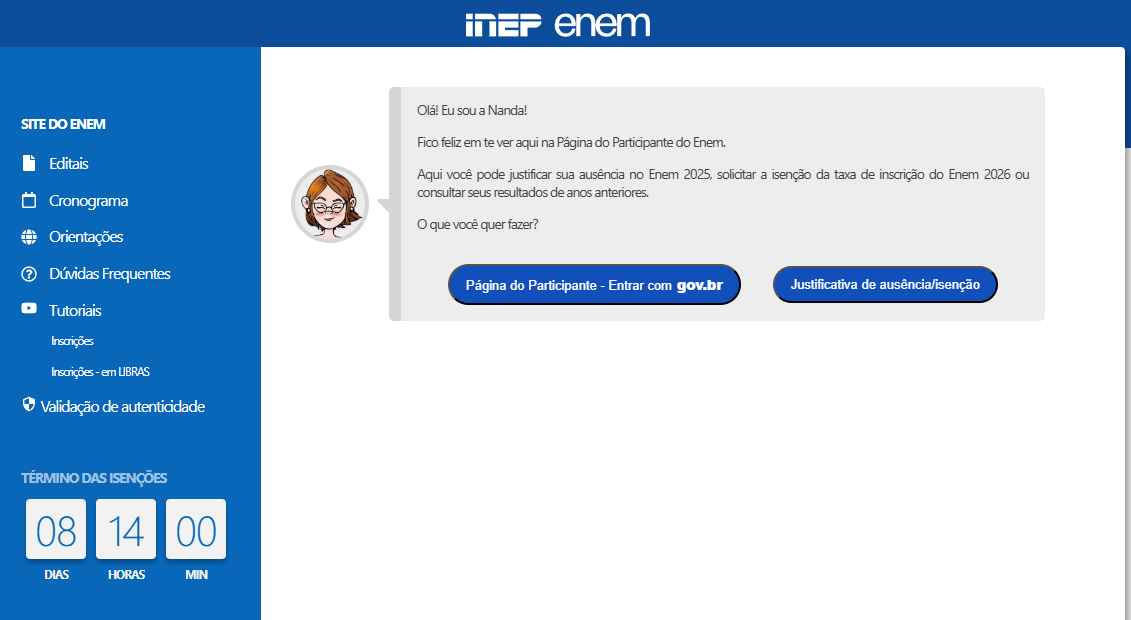
Task: Click the Editais document icon
Action: (29, 163)
